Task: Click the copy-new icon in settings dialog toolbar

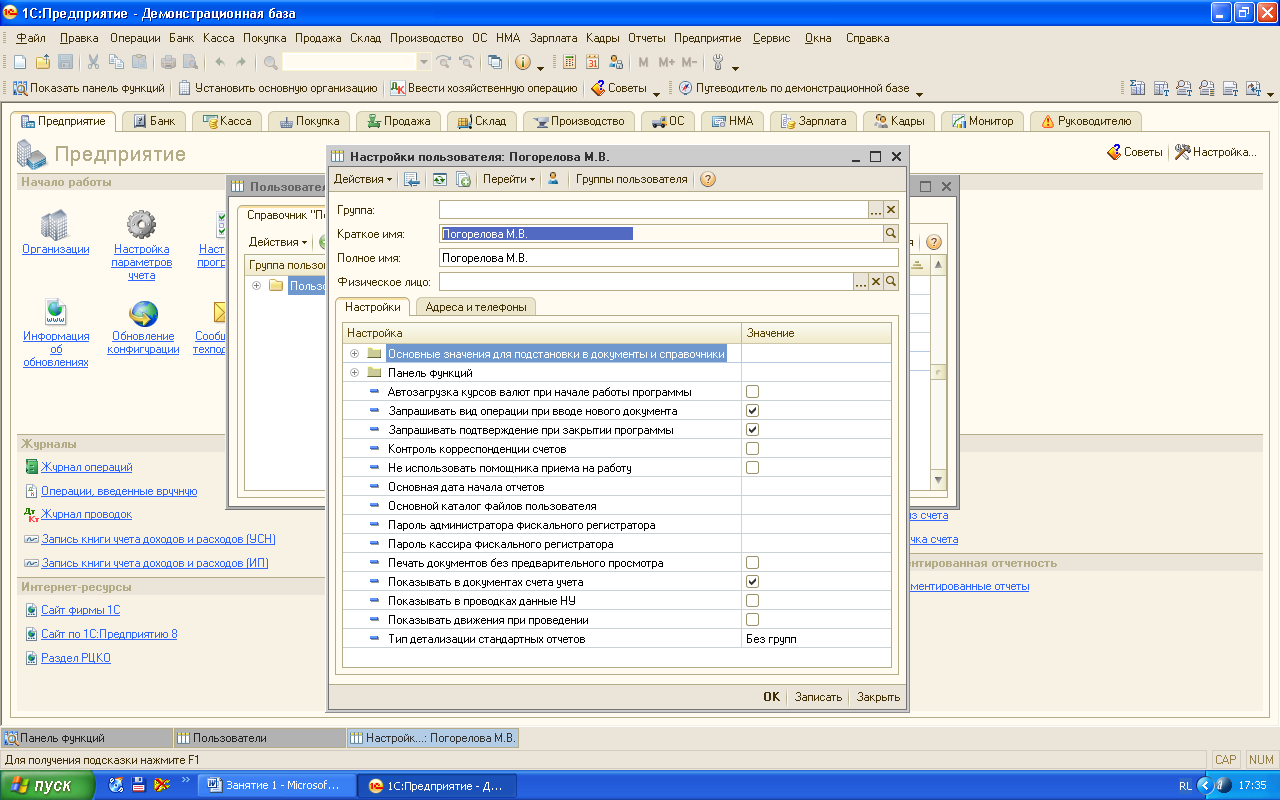Action: point(463,180)
